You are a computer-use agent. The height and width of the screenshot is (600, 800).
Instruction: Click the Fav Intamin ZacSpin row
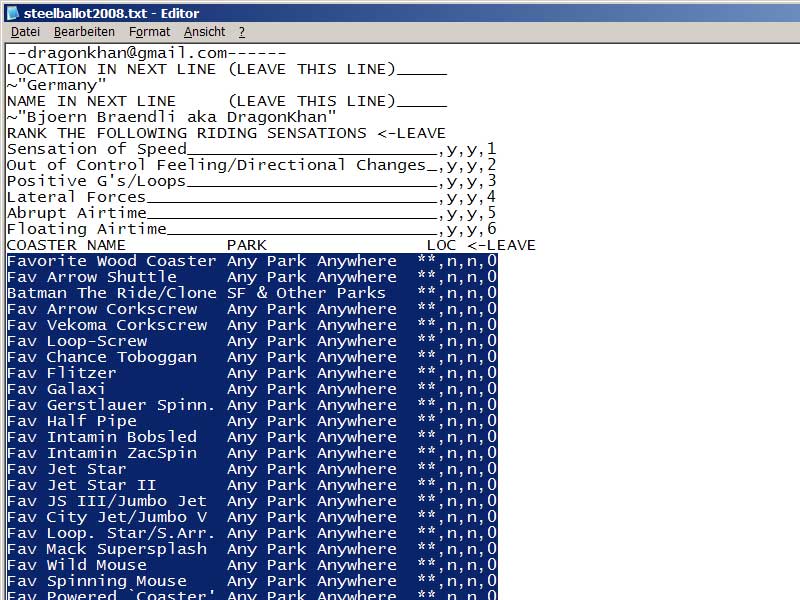(102, 453)
